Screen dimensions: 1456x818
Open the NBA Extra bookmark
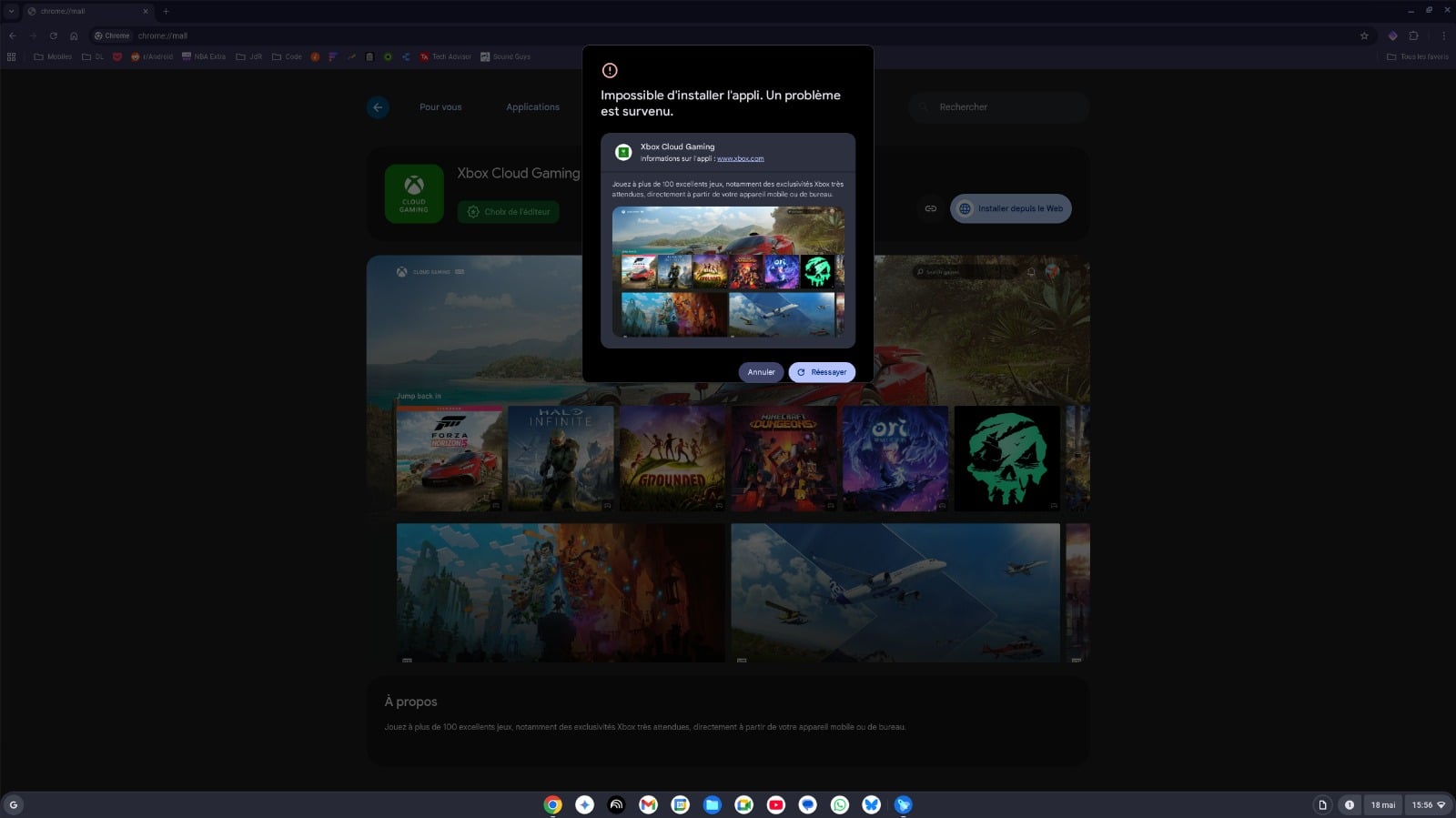[x=204, y=56]
